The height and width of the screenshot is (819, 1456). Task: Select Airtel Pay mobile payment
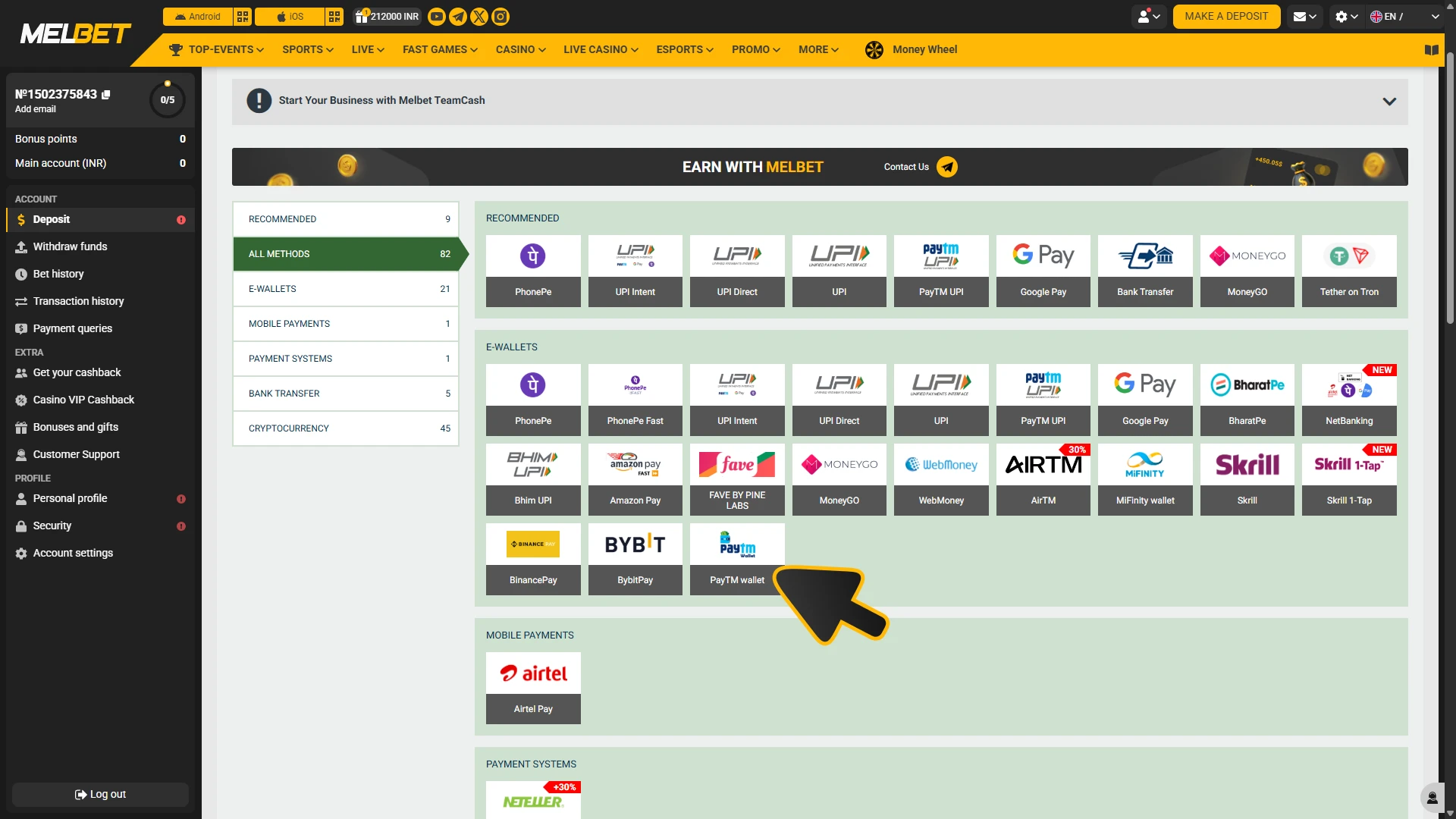pyautogui.click(x=533, y=688)
